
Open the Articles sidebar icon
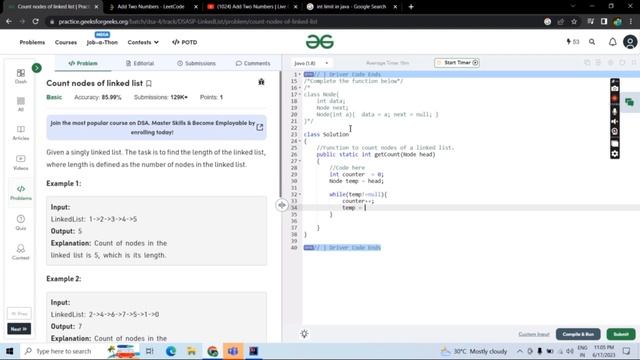coord(20,133)
